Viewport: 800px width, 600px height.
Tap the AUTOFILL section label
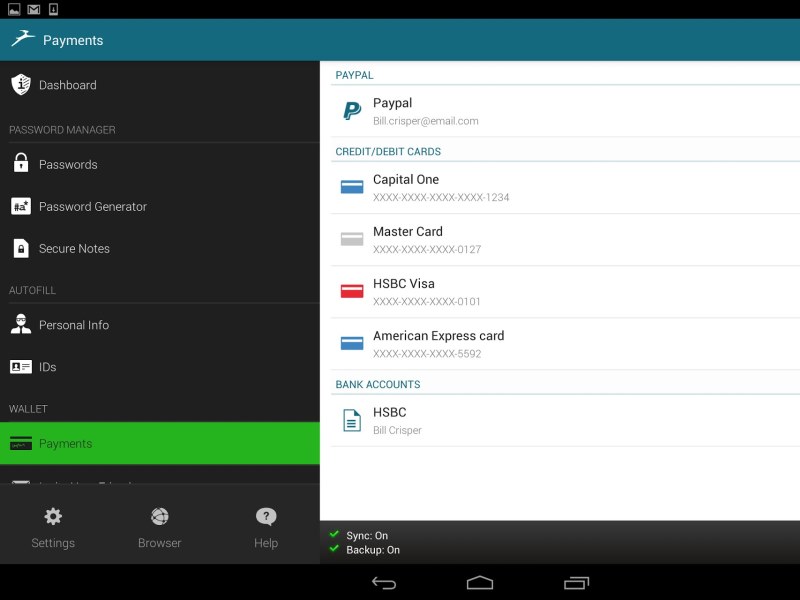click(32, 290)
